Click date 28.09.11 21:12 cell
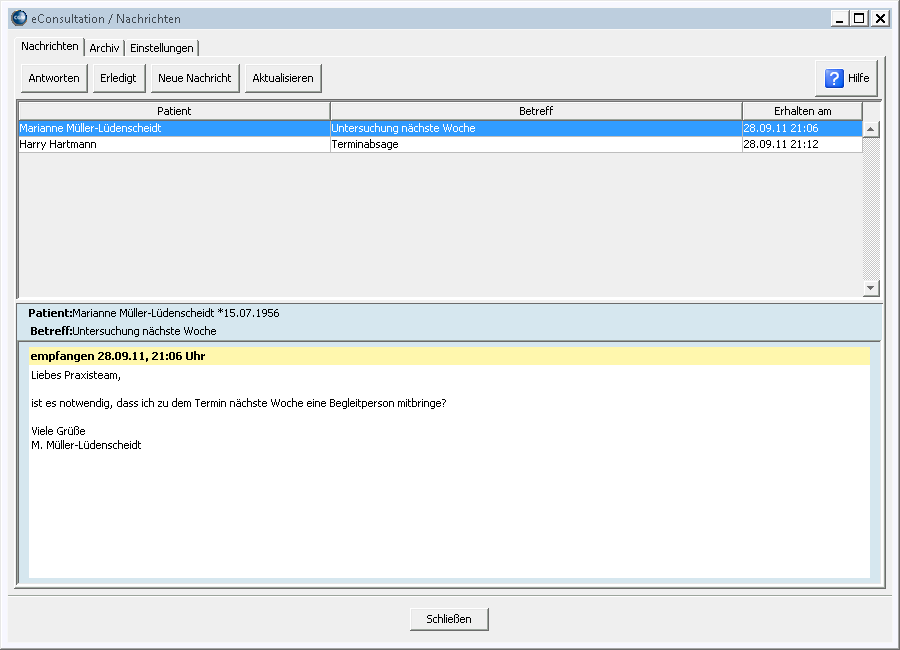The height and width of the screenshot is (650, 900). [x=802, y=144]
